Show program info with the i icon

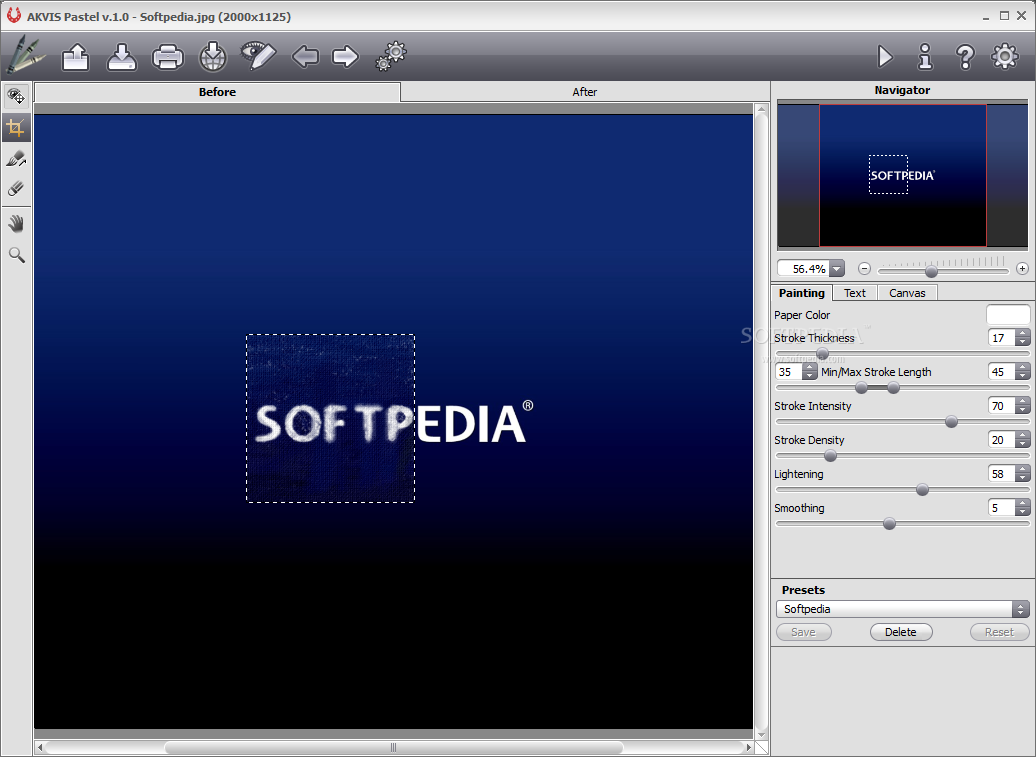click(x=925, y=57)
